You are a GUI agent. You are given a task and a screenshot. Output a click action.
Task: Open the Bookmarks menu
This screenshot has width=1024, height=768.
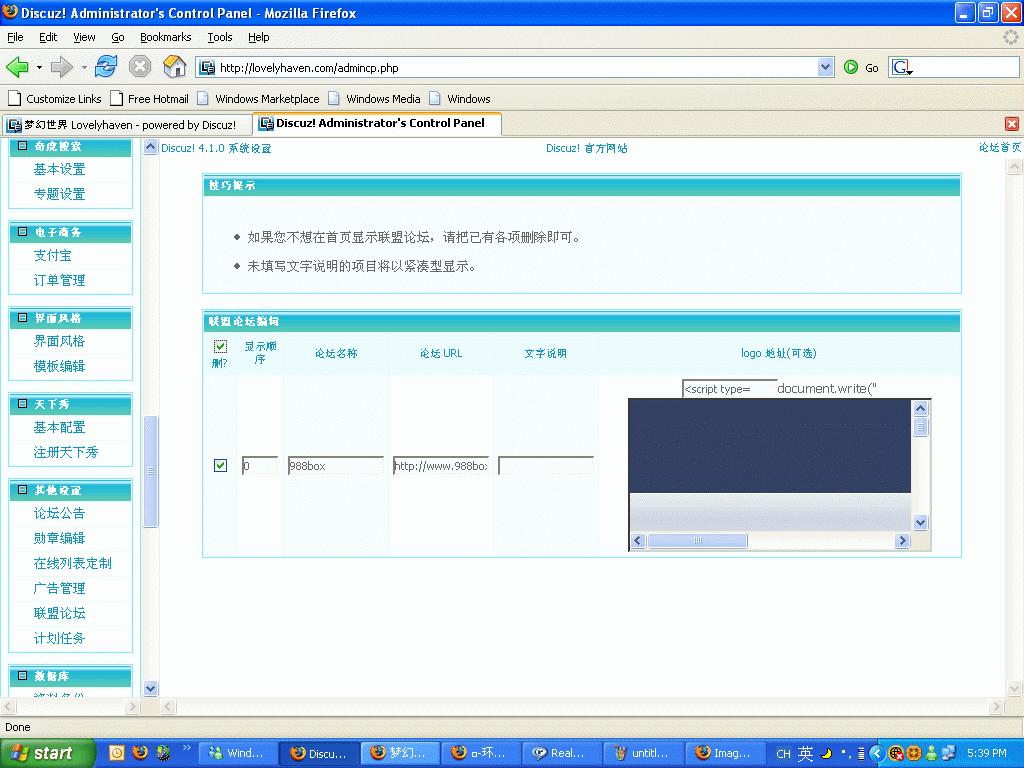click(x=165, y=37)
